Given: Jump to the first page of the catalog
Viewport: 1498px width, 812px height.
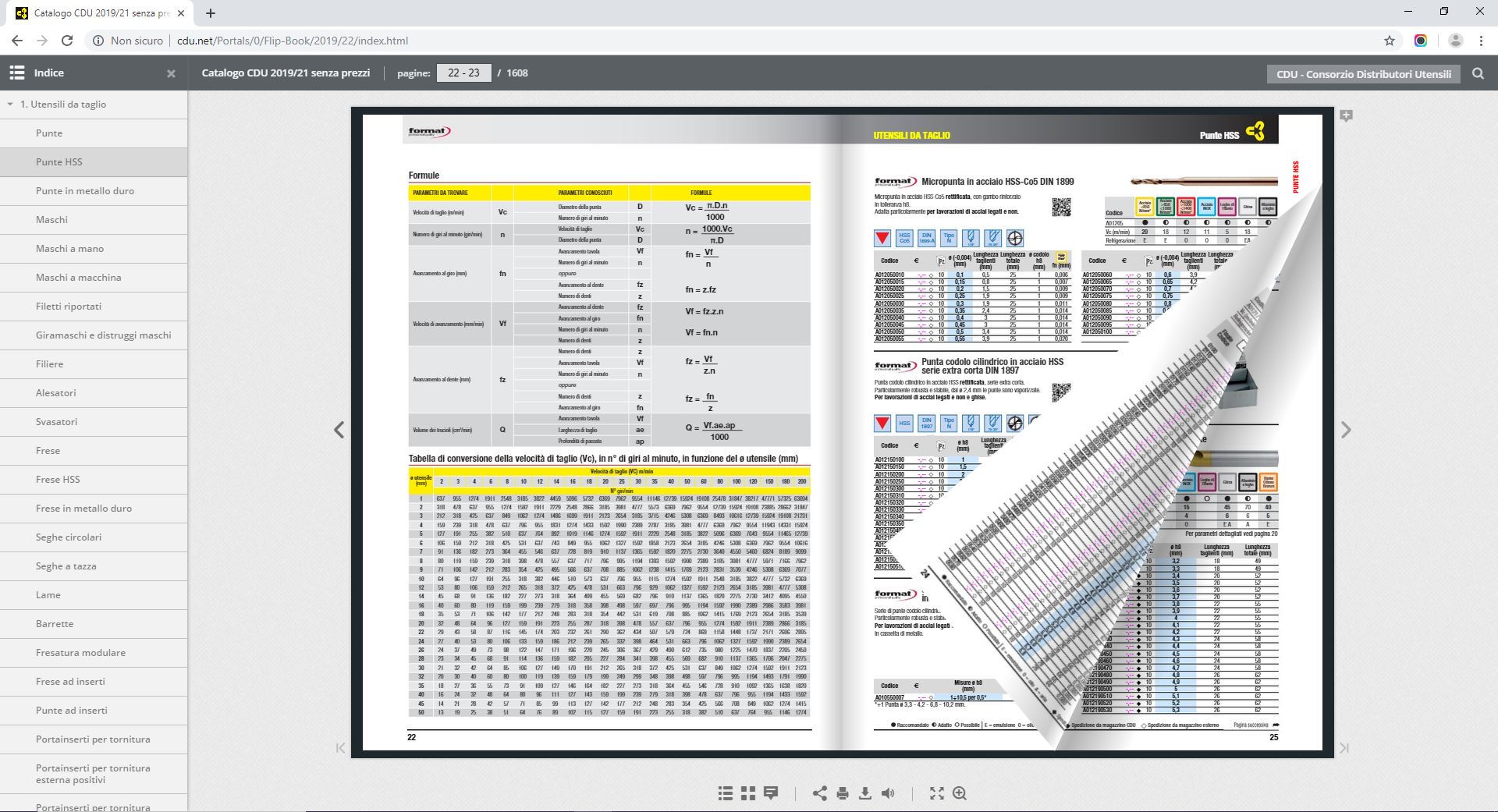Looking at the screenshot, I should pyautogui.click(x=340, y=748).
